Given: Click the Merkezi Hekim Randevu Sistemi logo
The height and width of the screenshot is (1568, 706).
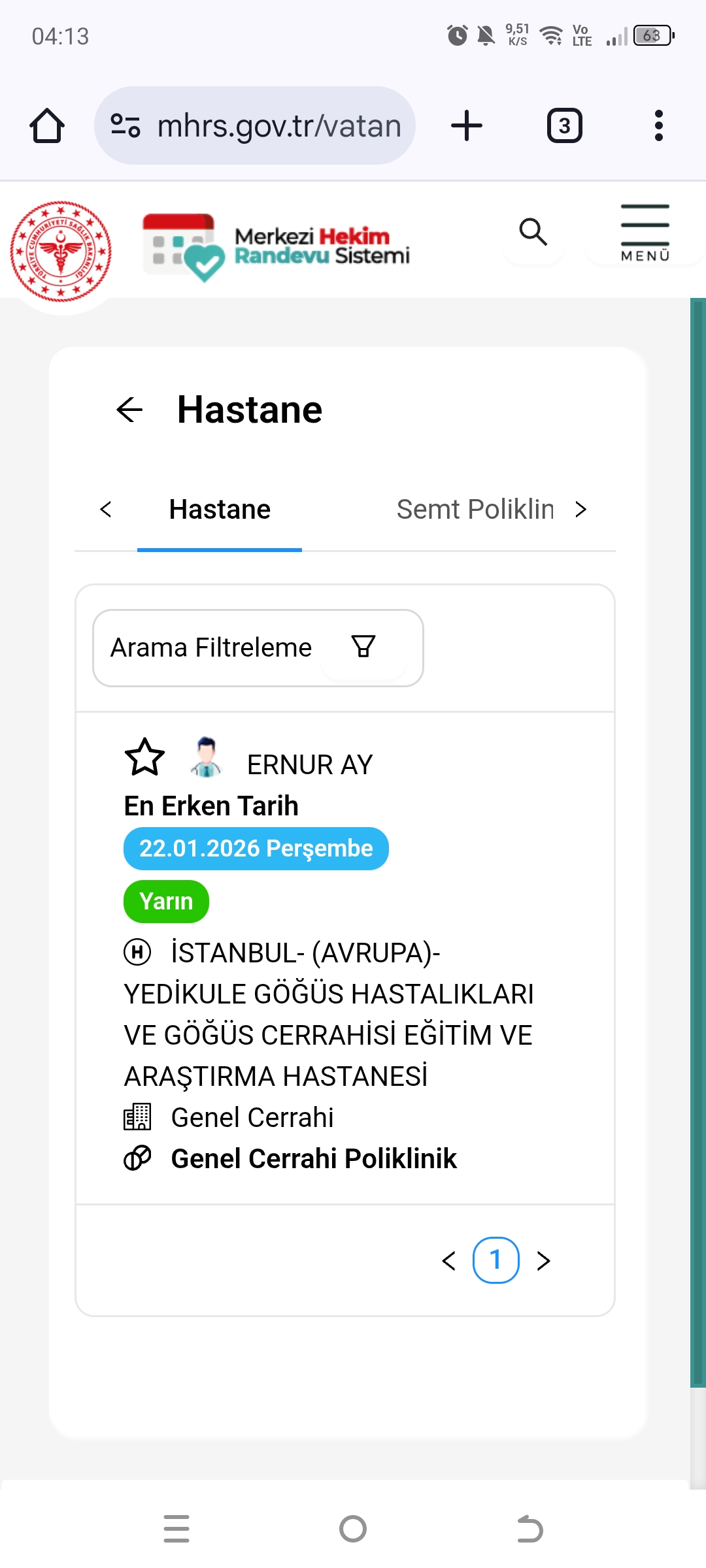Looking at the screenshot, I should pyautogui.click(x=276, y=247).
